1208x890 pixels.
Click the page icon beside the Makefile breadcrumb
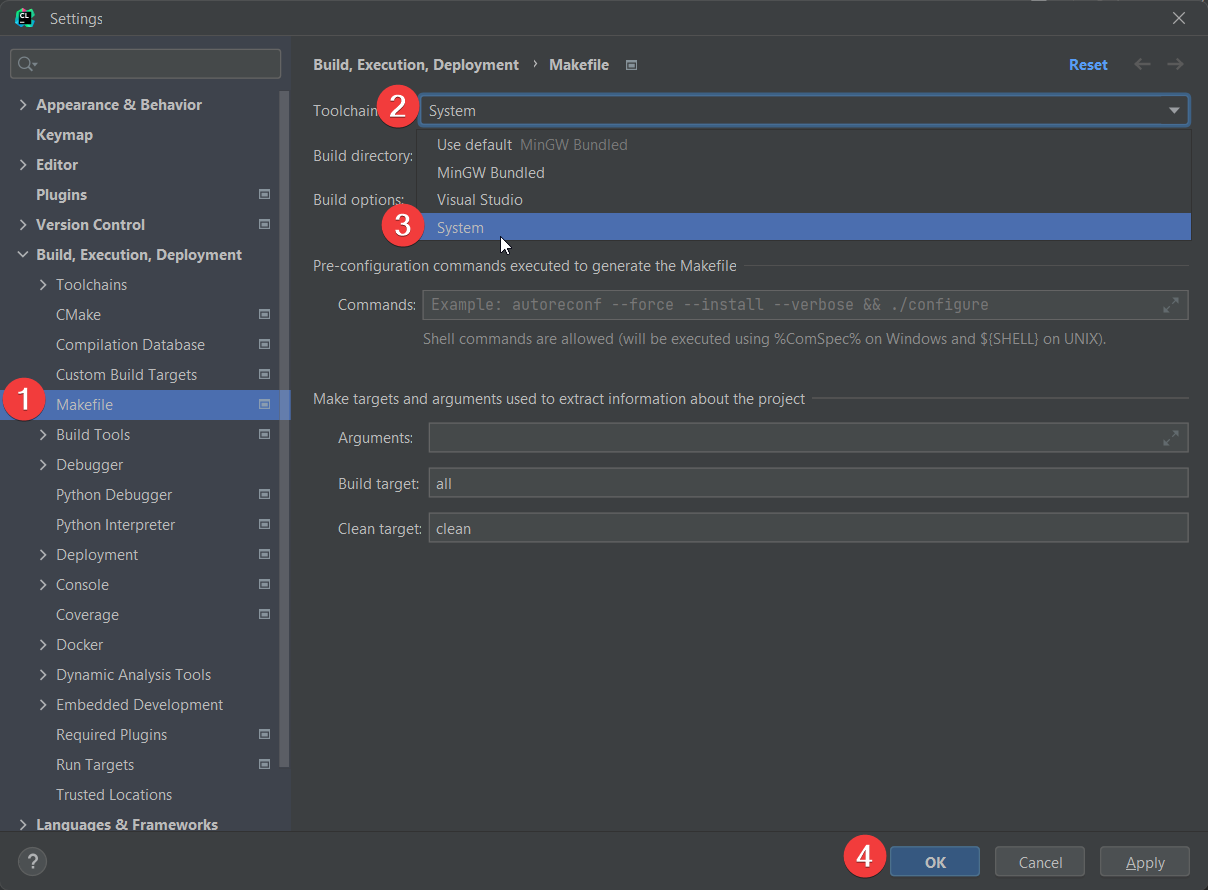point(631,64)
